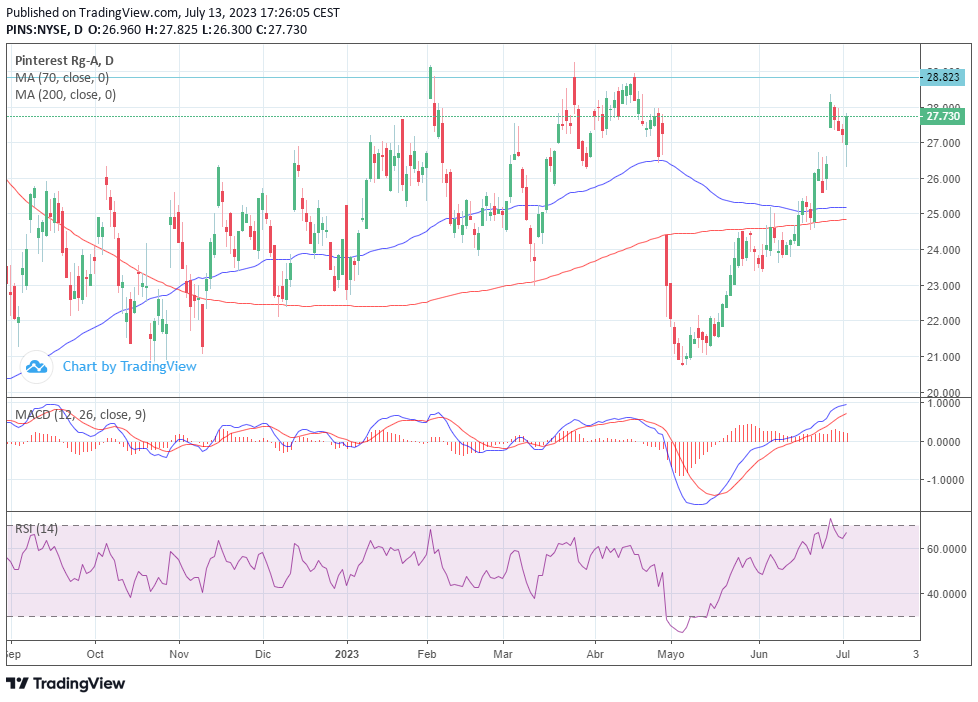This screenshot has width=978, height=702.
Task: Click the 22.000 price axis label
Action: tap(943, 321)
